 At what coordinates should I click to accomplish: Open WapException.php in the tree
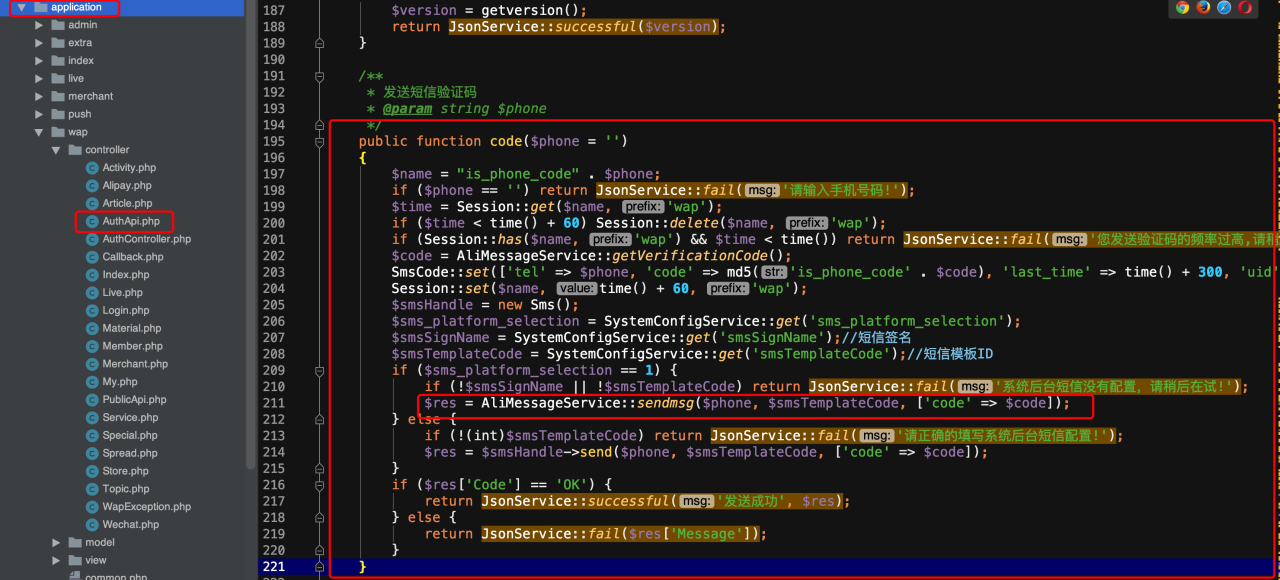pyautogui.click(x=146, y=507)
